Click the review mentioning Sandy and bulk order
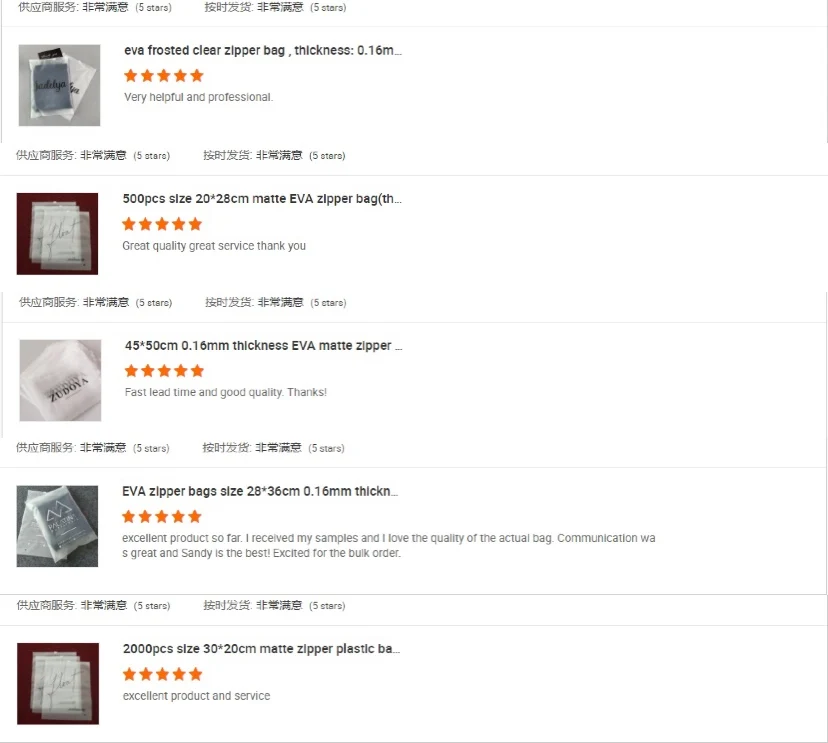The width and height of the screenshot is (828, 743). (x=389, y=546)
